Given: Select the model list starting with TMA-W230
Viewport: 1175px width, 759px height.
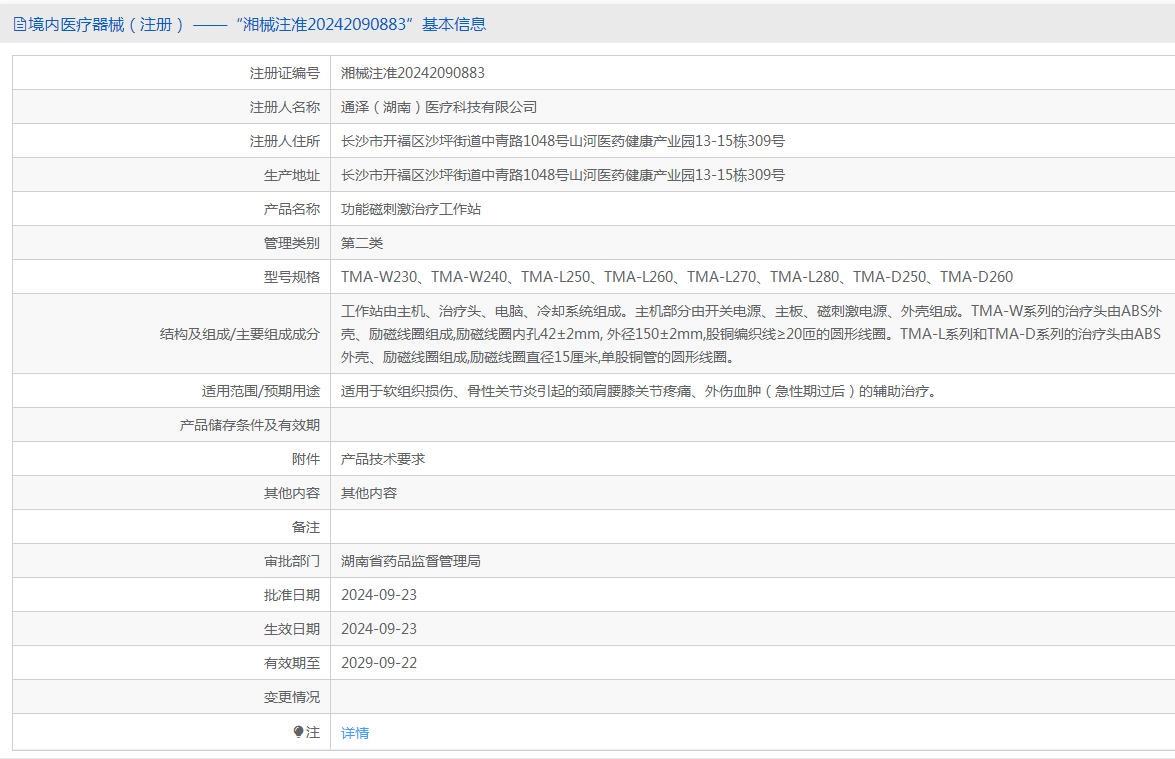Looking at the screenshot, I should pos(677,276).
